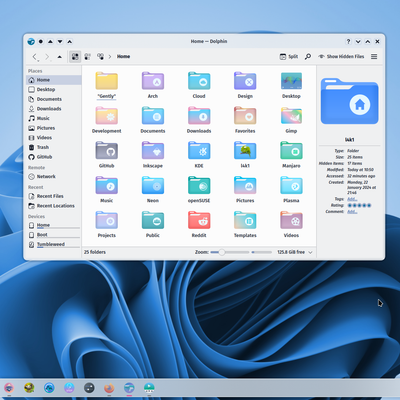Open Network under Remote
This screenshot has width=400, height=400.
pos(54,176)
